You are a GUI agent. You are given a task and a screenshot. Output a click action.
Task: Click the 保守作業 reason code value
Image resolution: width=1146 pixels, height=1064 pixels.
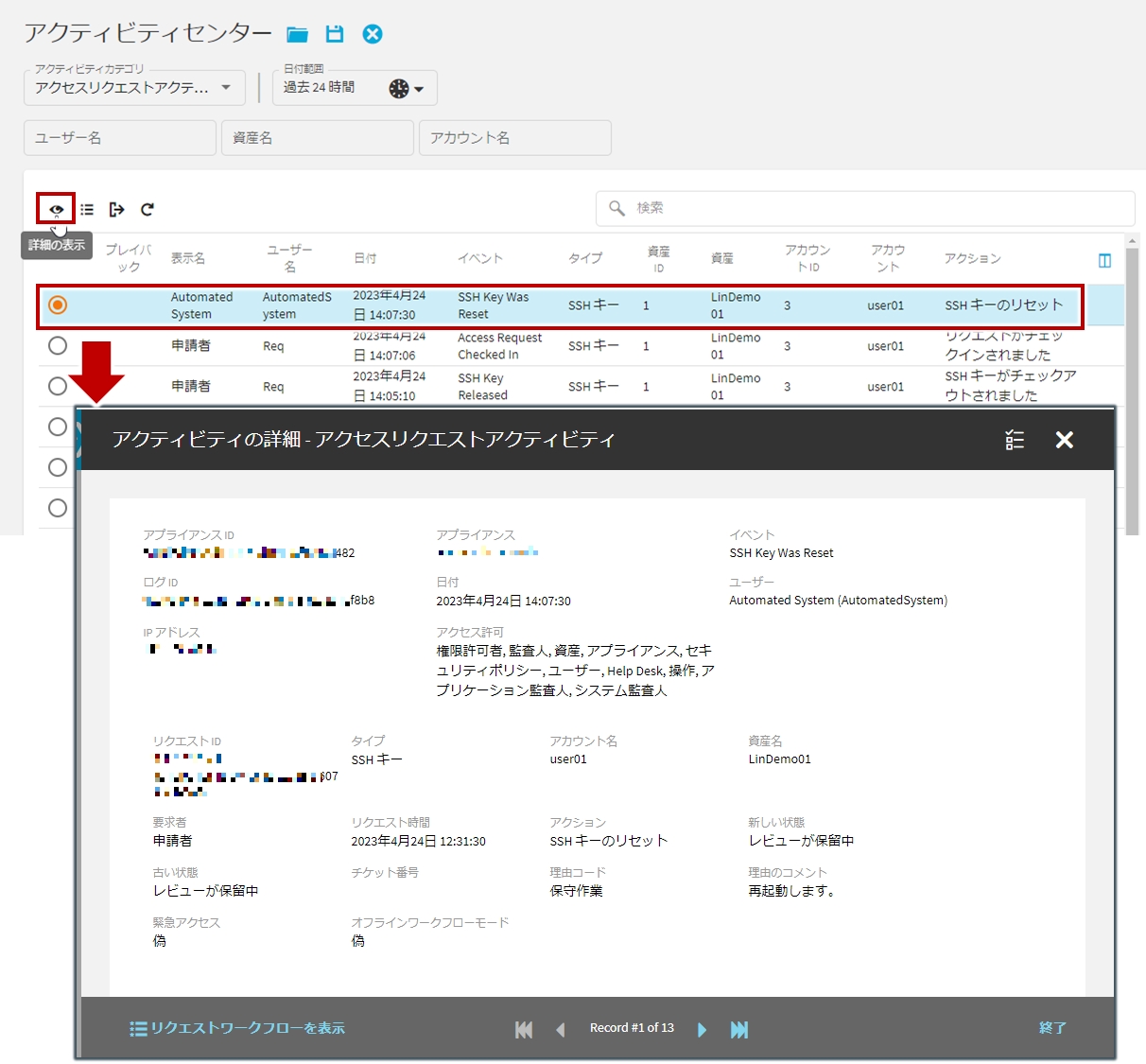(x=576, y=891)
